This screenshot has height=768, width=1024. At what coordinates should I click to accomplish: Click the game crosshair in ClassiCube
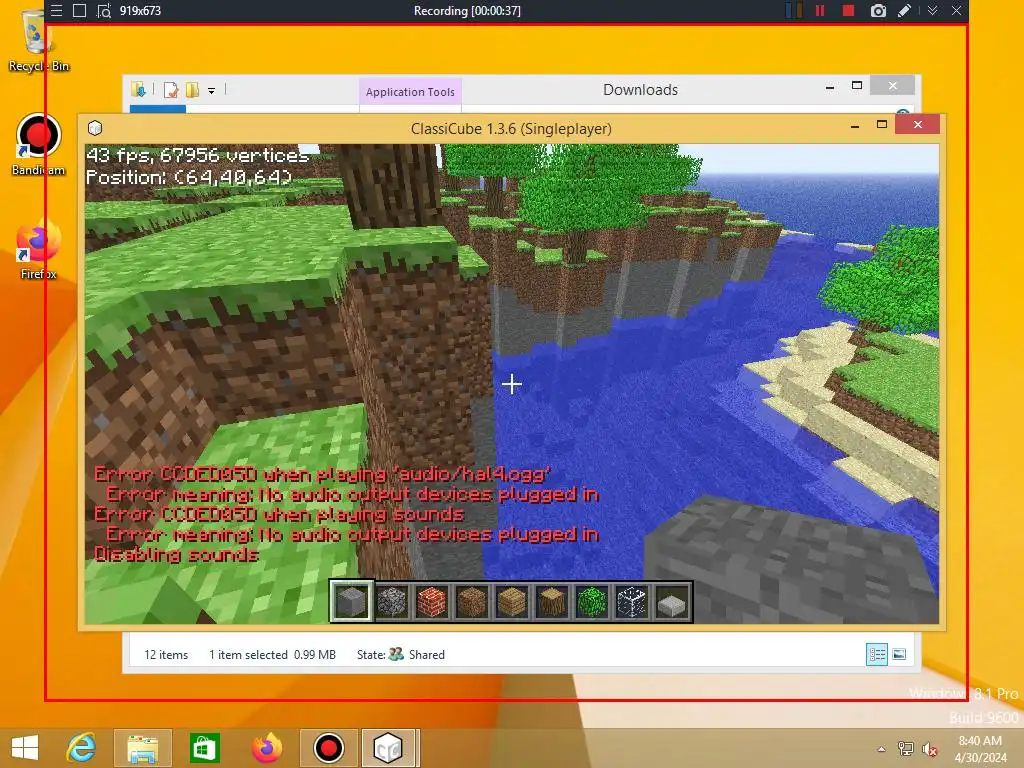(512, 384)
